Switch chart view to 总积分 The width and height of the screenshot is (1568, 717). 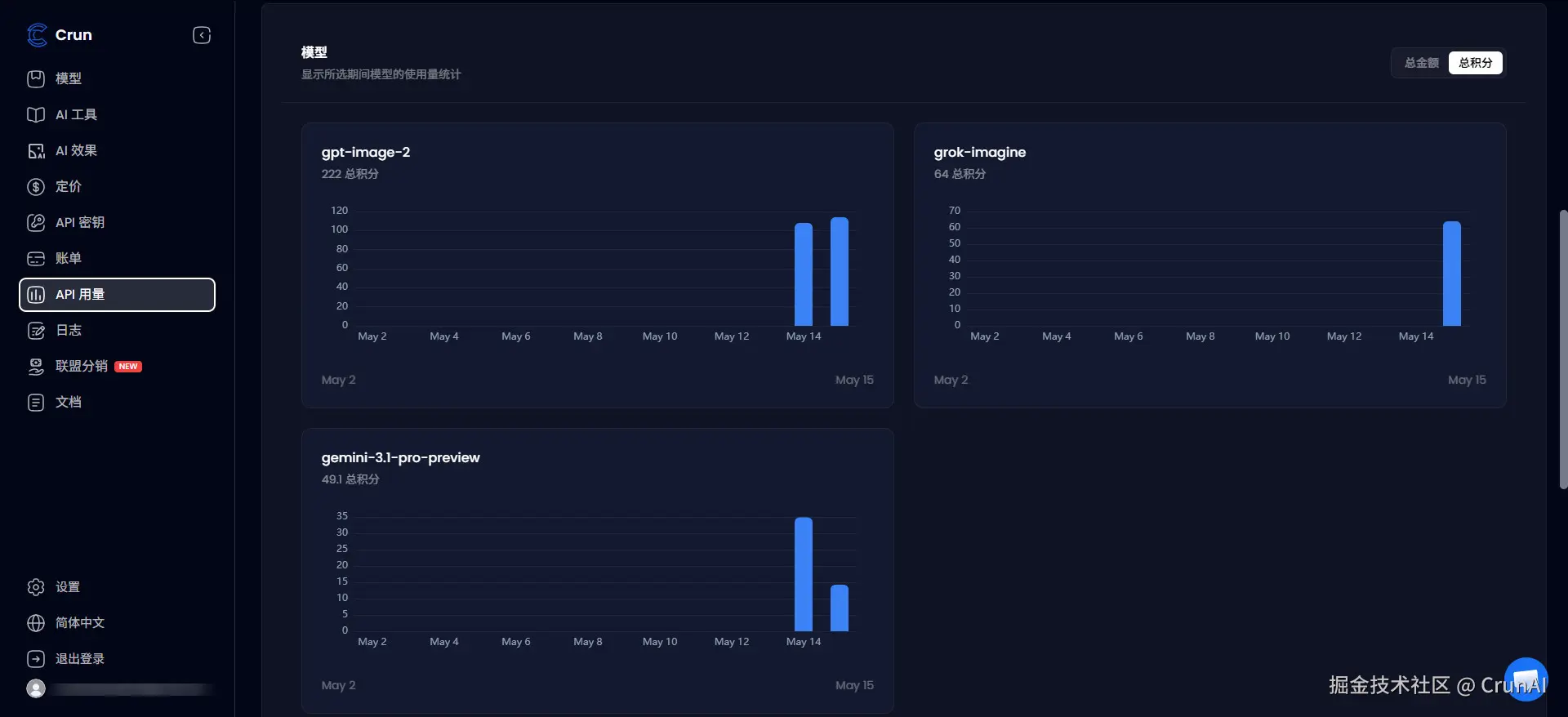1475,63
